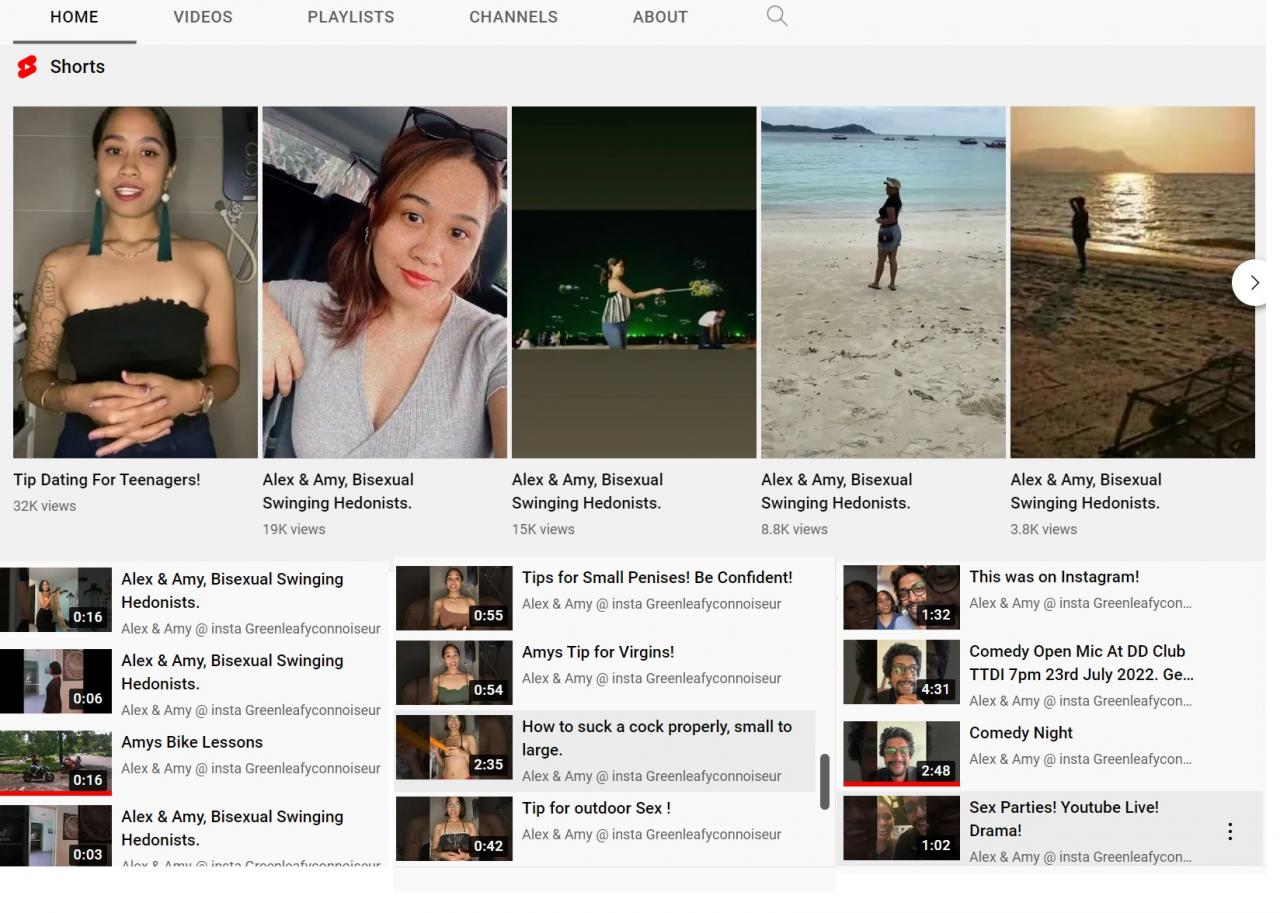Select the About tab
This screenshot has width=1280, height=913.
click(660, 17)
